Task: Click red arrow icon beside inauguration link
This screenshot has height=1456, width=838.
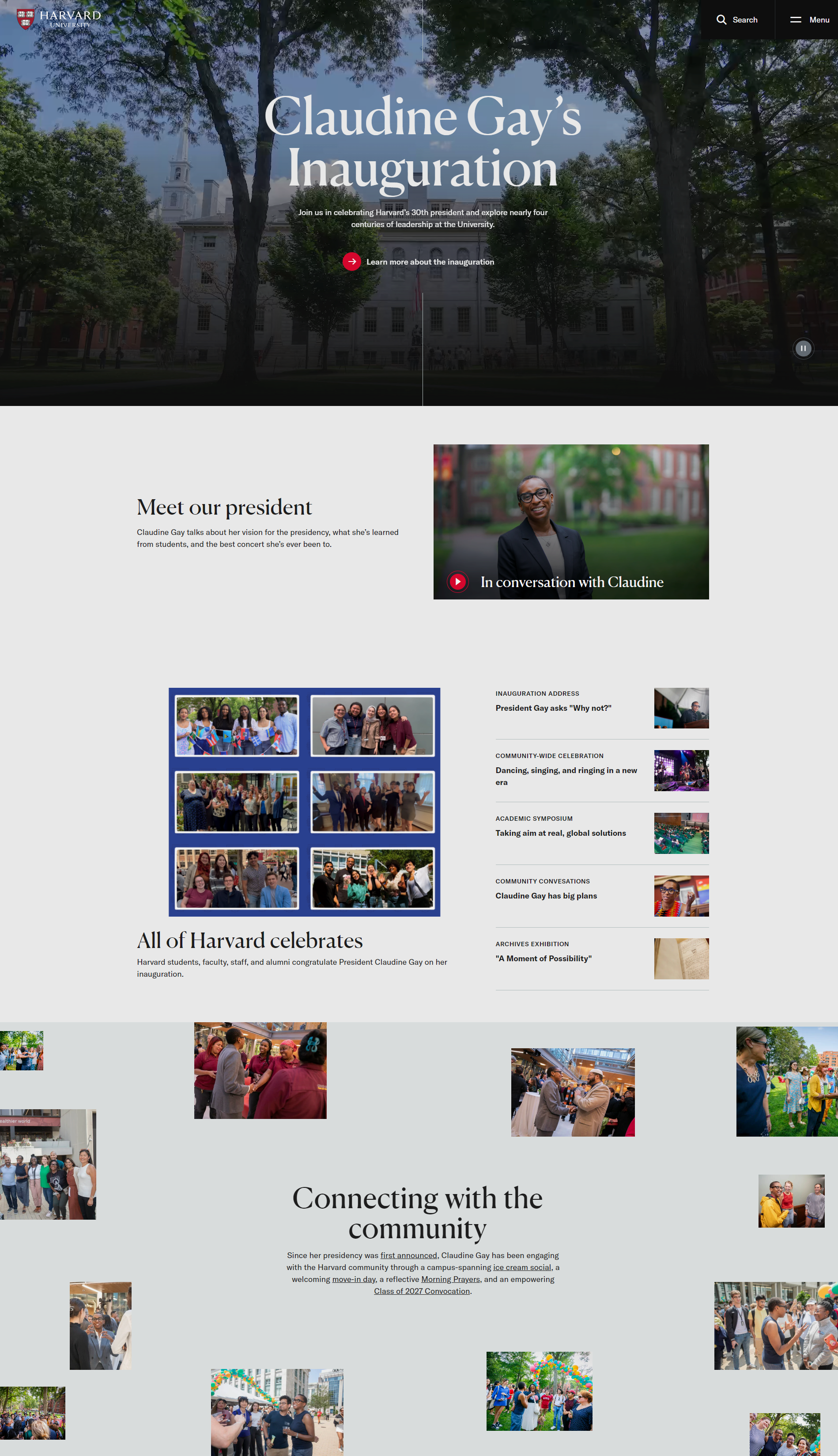Action: click(351, 262)
